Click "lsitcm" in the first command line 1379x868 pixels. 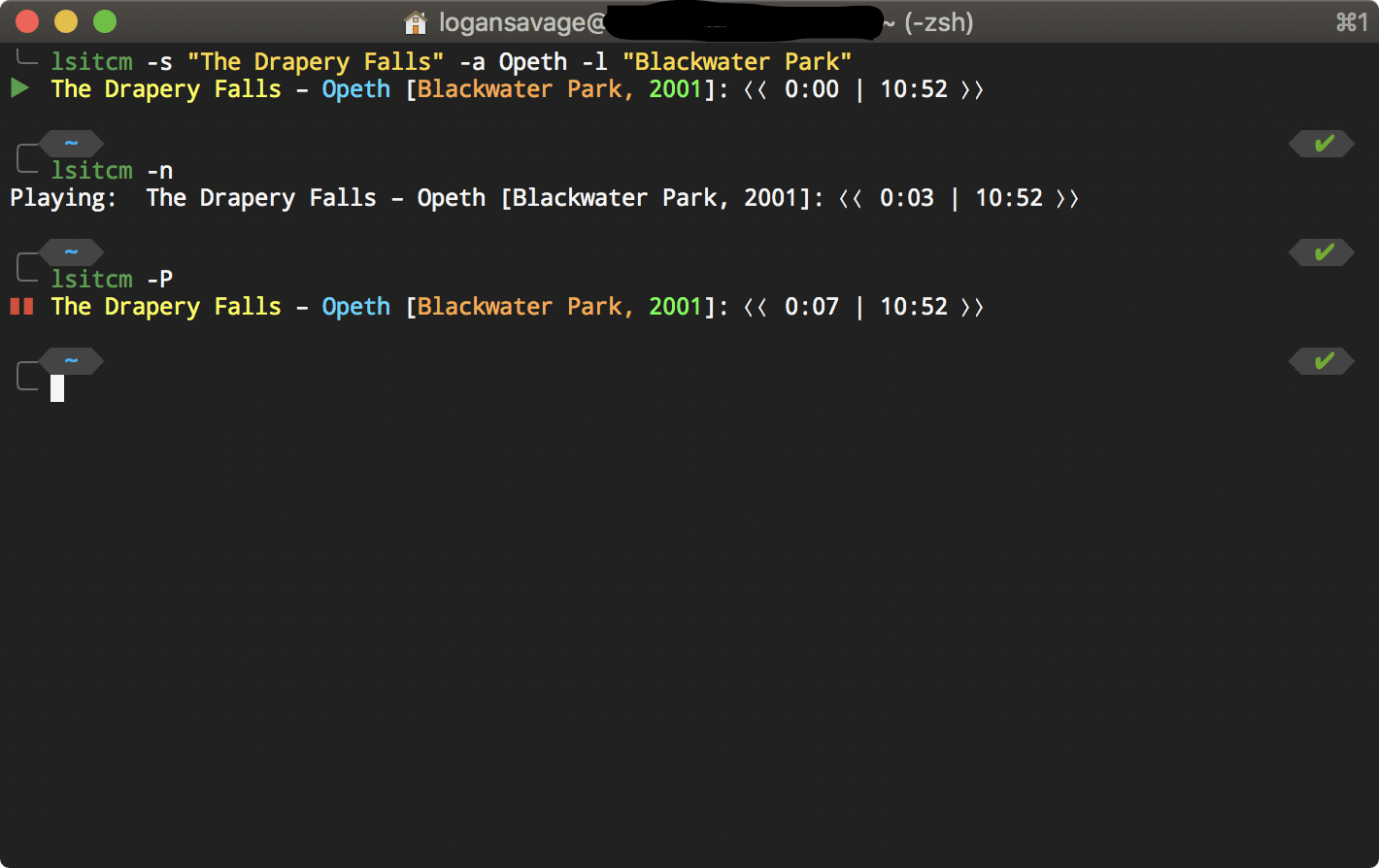point(92,62)
